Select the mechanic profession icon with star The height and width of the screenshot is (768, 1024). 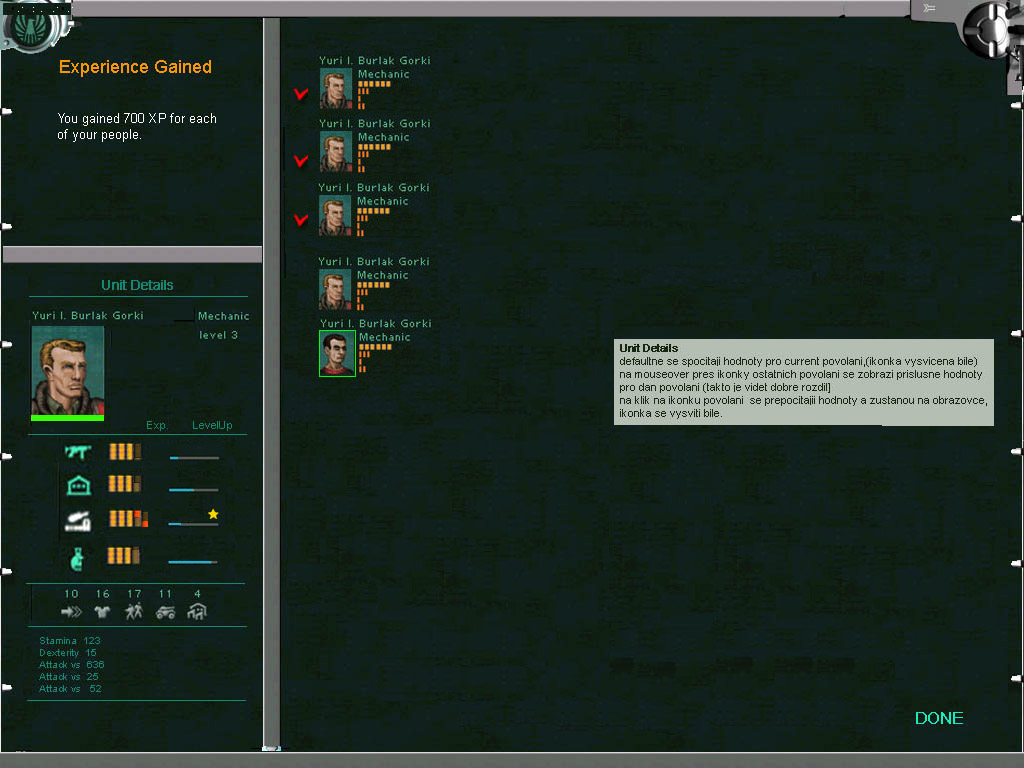(78, 520)
